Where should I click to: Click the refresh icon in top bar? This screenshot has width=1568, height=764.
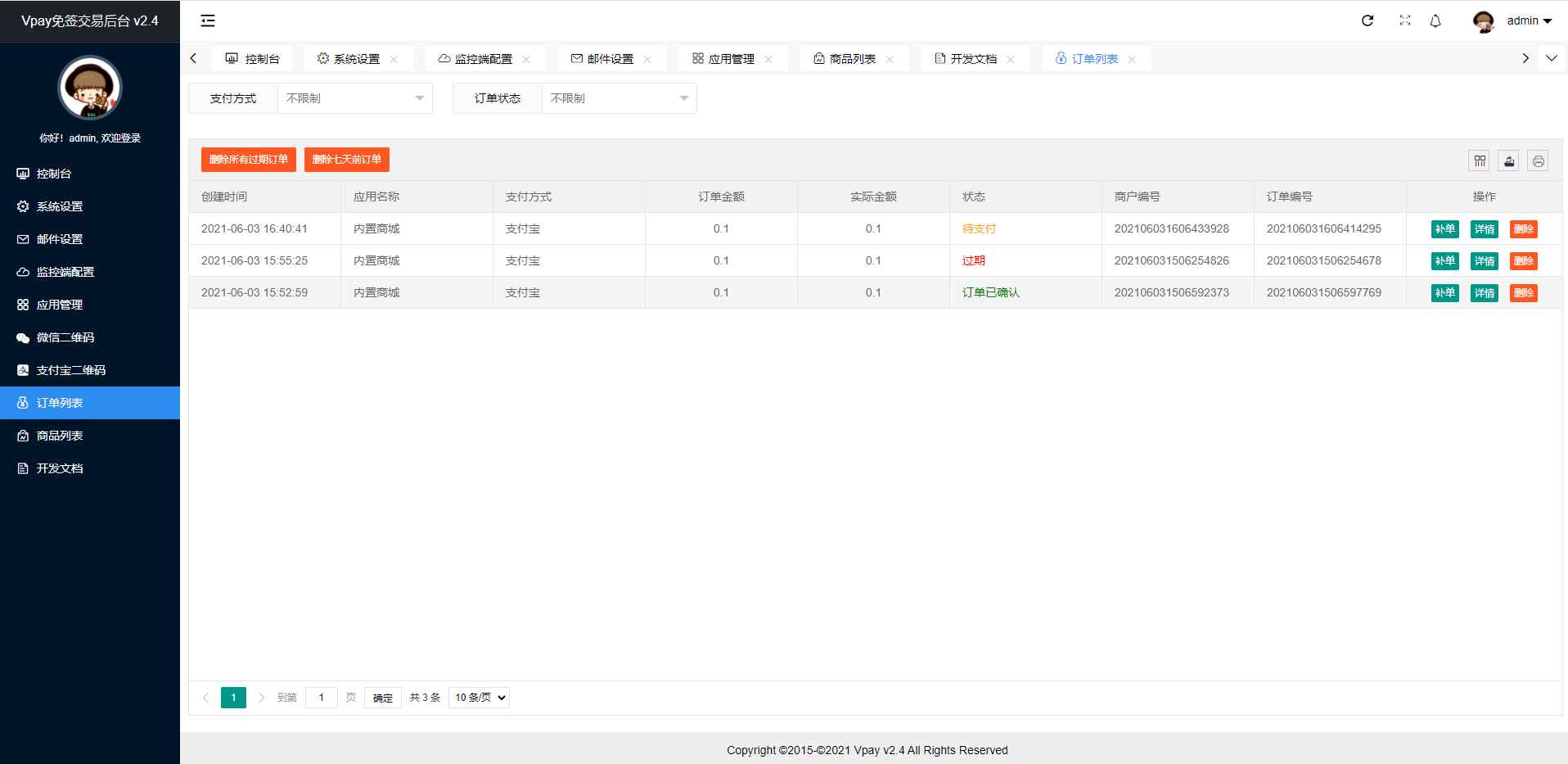pos(1367,20)
